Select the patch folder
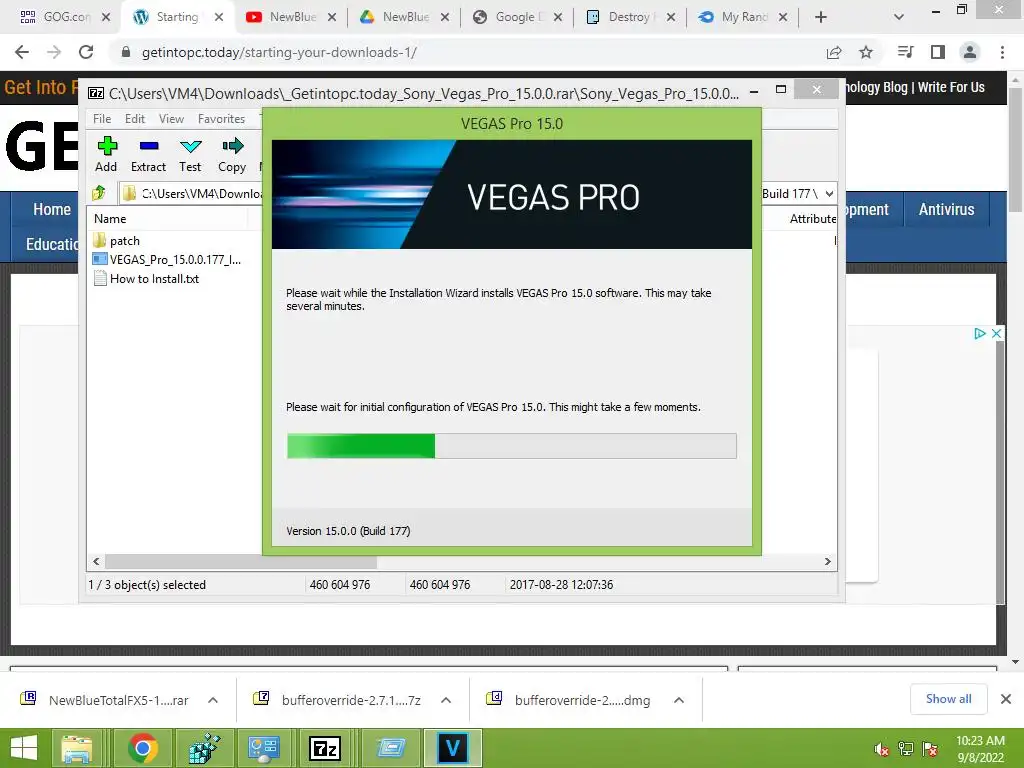 pos(117,240)
